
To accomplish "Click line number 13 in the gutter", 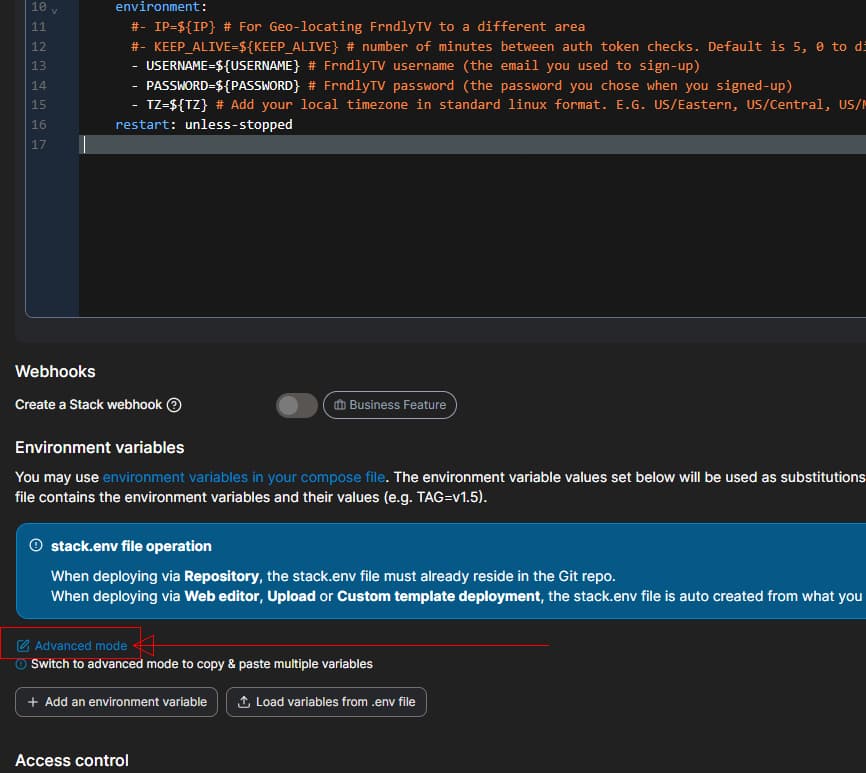I will 39,66.
